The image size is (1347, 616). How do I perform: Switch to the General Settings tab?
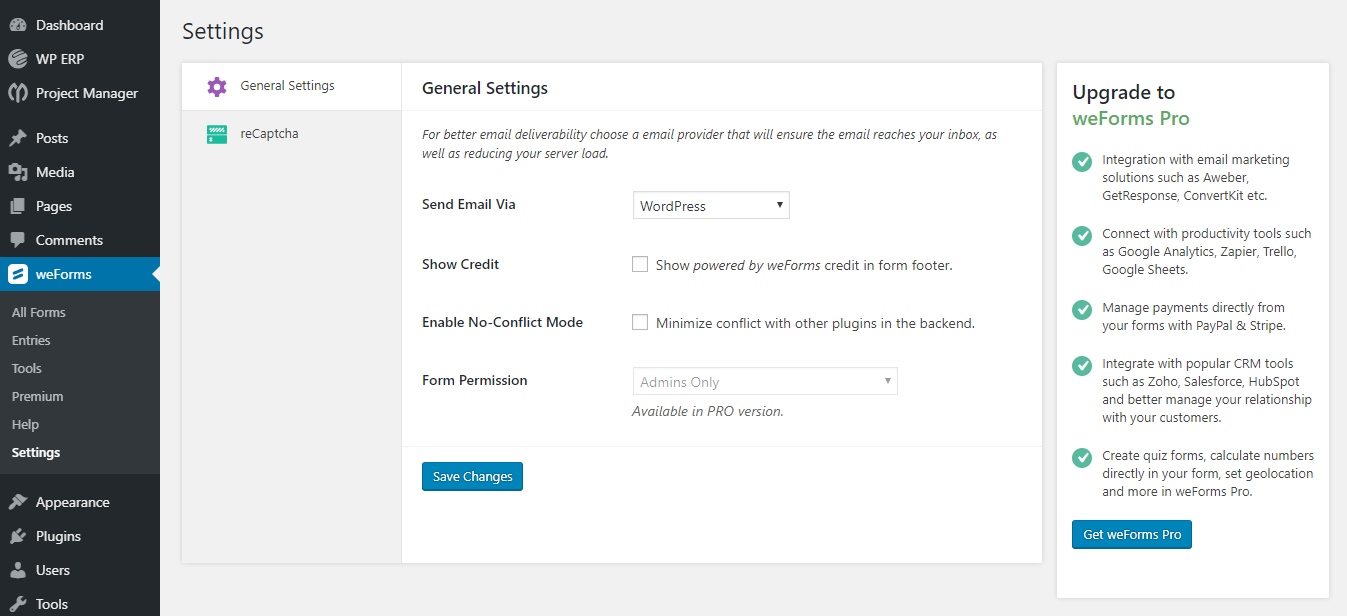pyautogui.click(x=287, y=86)
